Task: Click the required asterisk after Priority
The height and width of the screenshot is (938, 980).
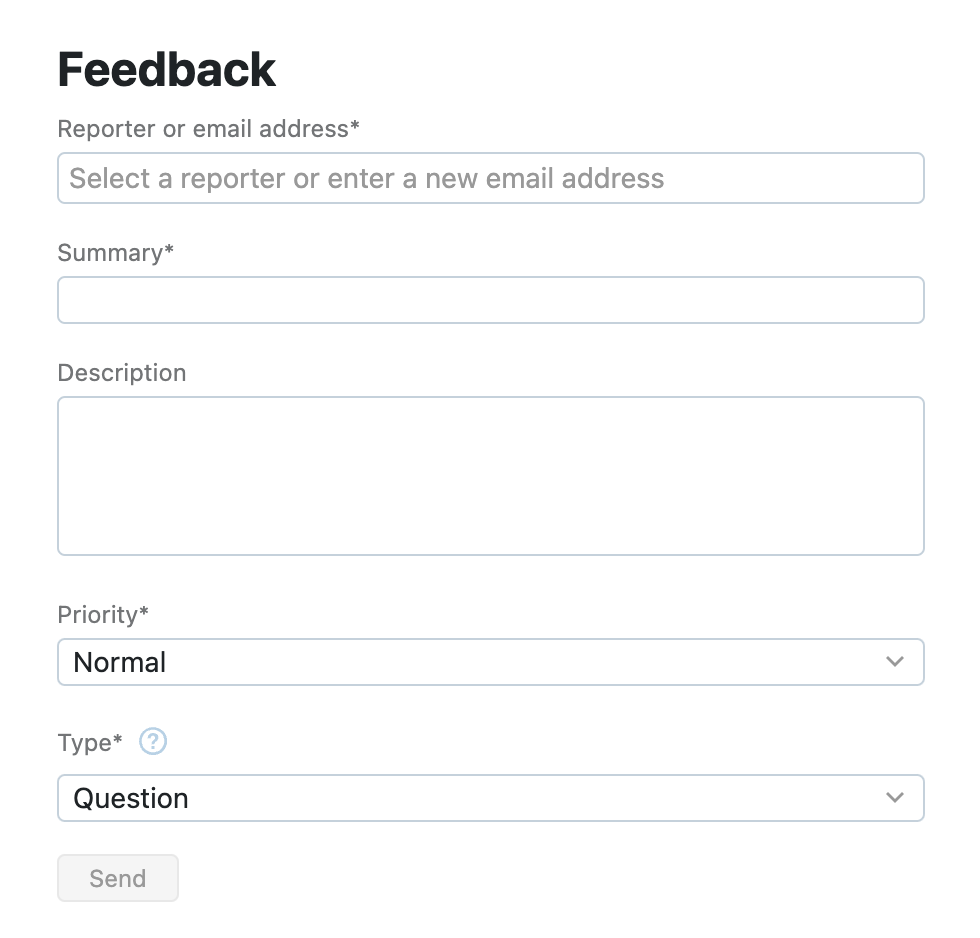Action: 144,613
